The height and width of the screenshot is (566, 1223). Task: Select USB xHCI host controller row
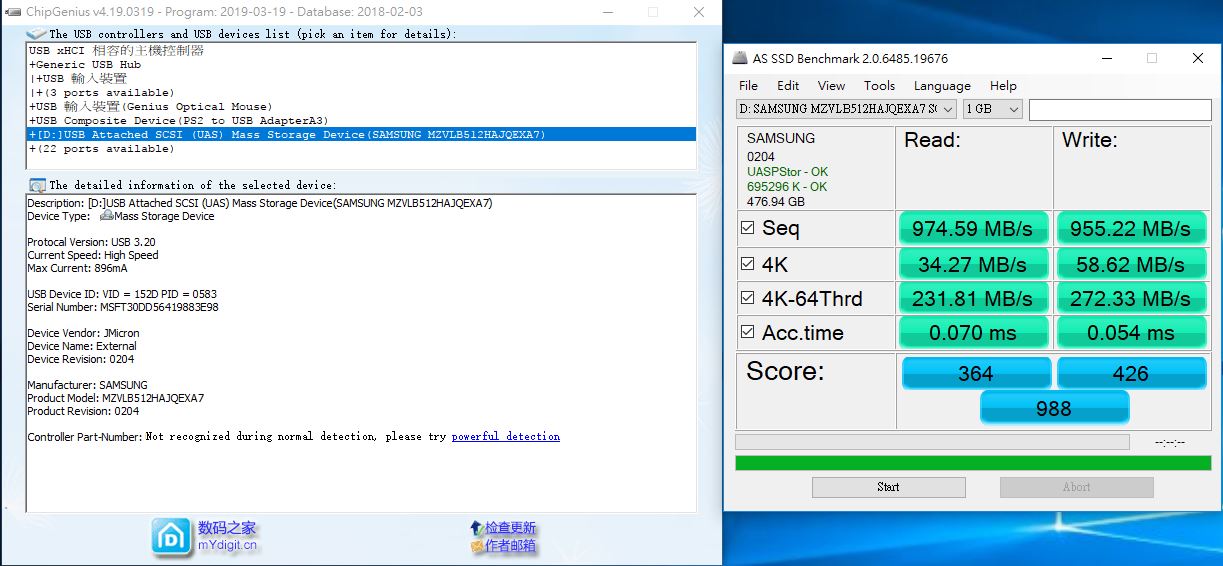point(361,50)
